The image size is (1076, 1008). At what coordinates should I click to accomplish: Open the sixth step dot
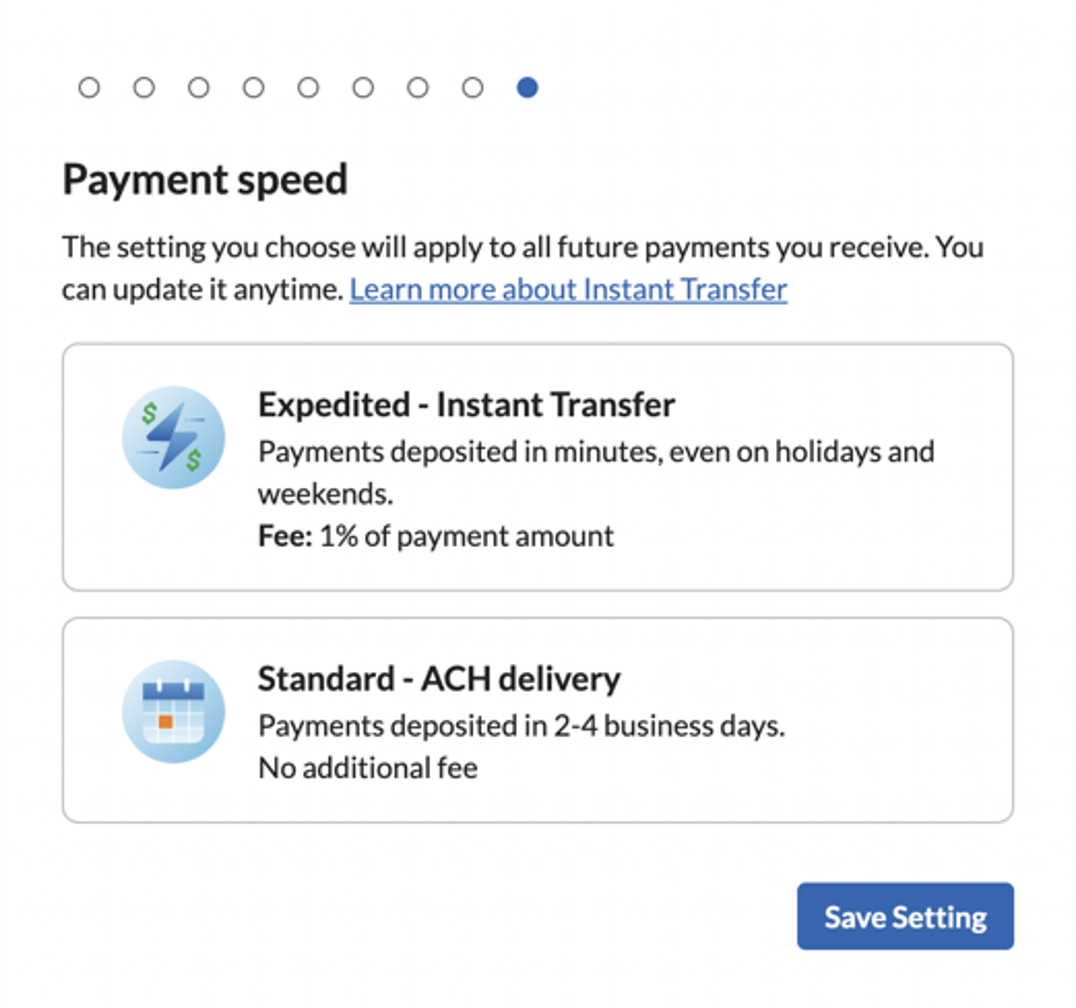[x=363, y=88]
